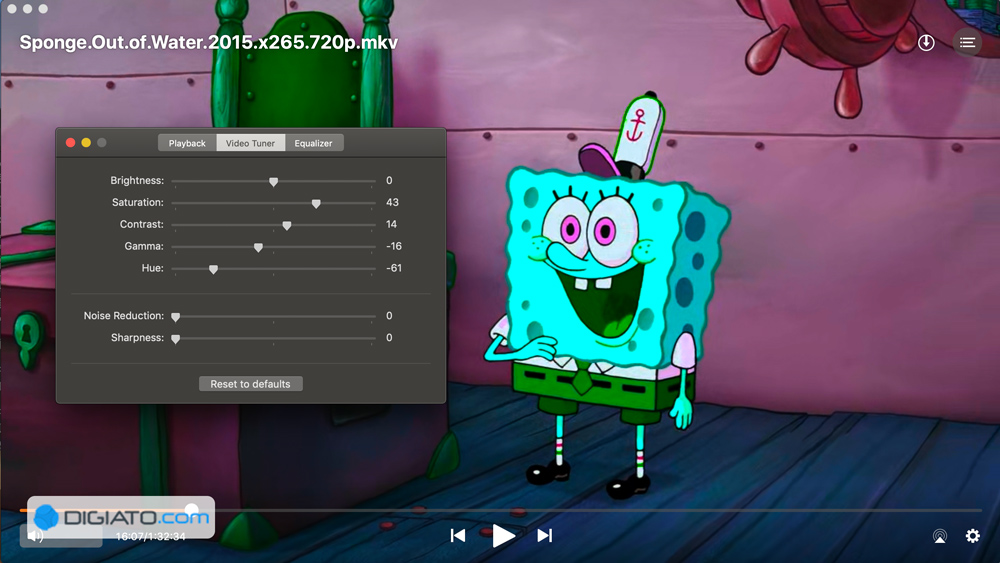Image resolution: width=1000 pixels, height=563 pixels.
Task: Start playback with the play button
Action: tap(503, 536)
